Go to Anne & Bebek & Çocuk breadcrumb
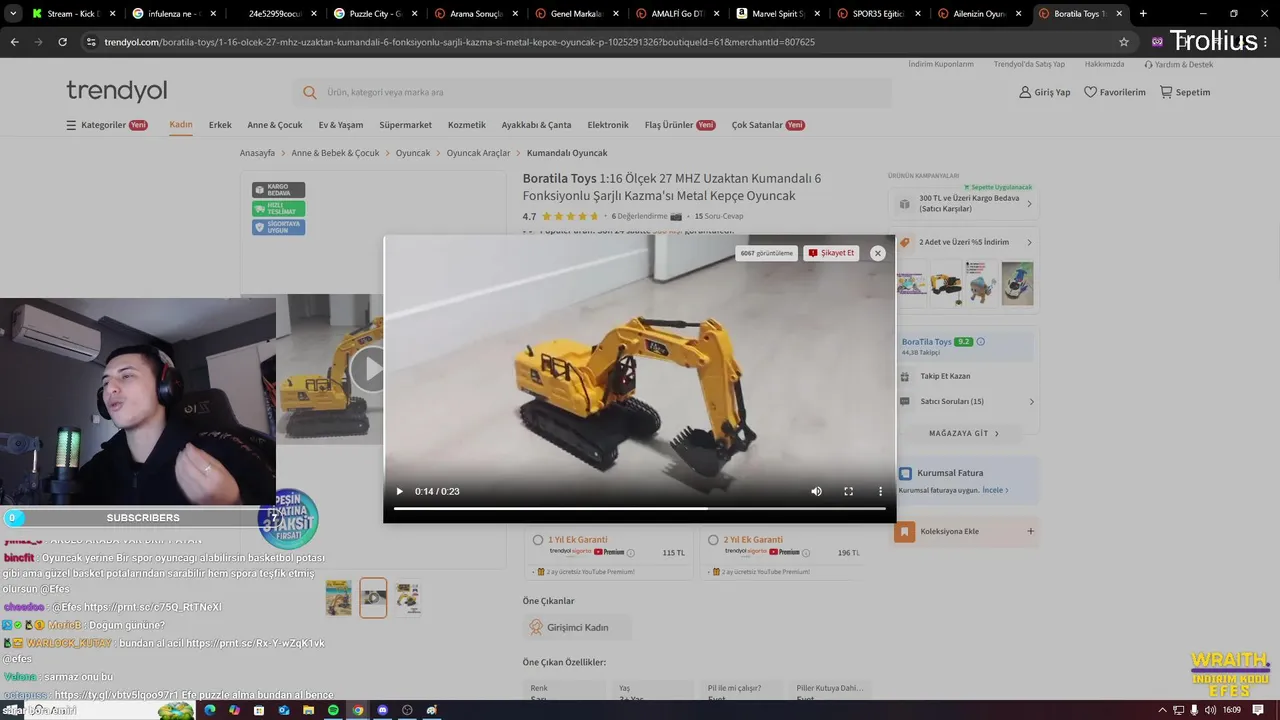The image size is (1280, 720). click(x=335, y=153)
